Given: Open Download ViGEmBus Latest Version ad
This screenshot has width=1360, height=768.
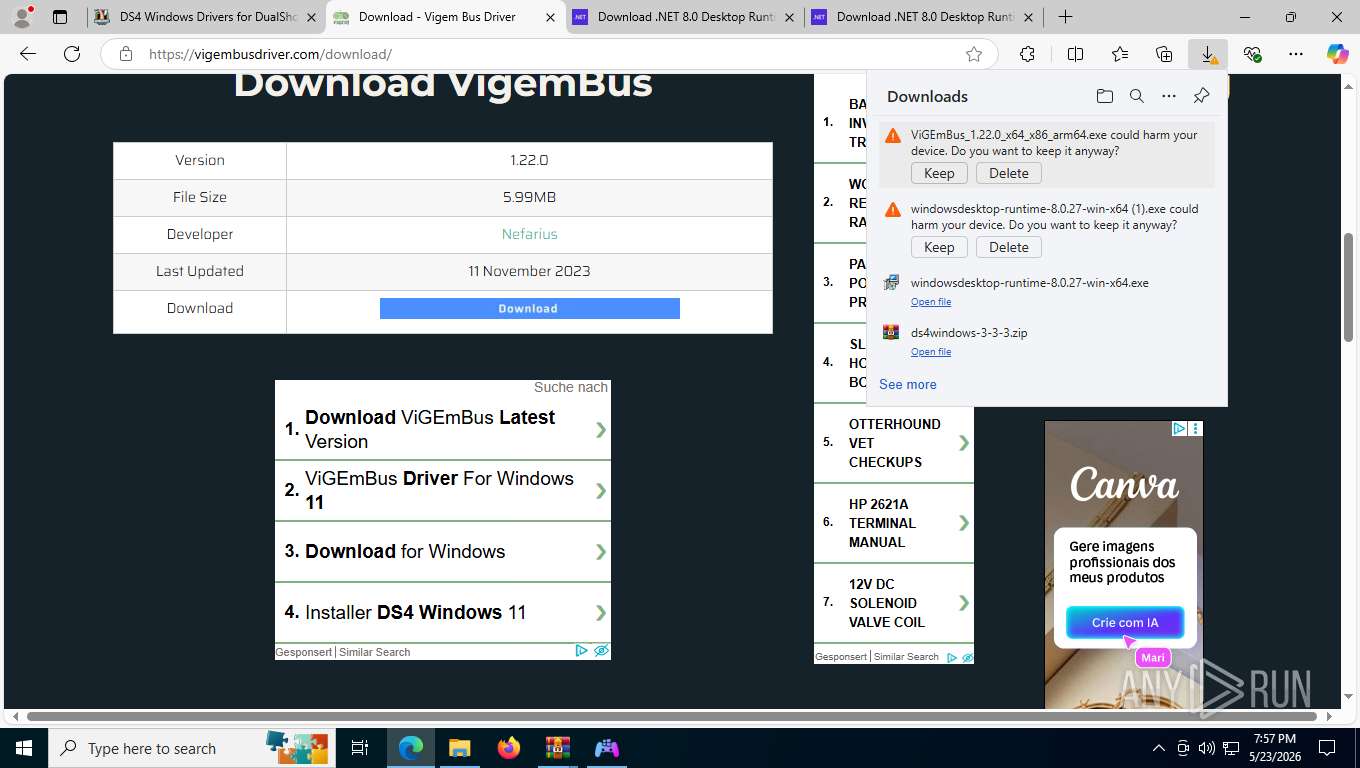Looking at the screenshot, I should click(x=443, y=429).
